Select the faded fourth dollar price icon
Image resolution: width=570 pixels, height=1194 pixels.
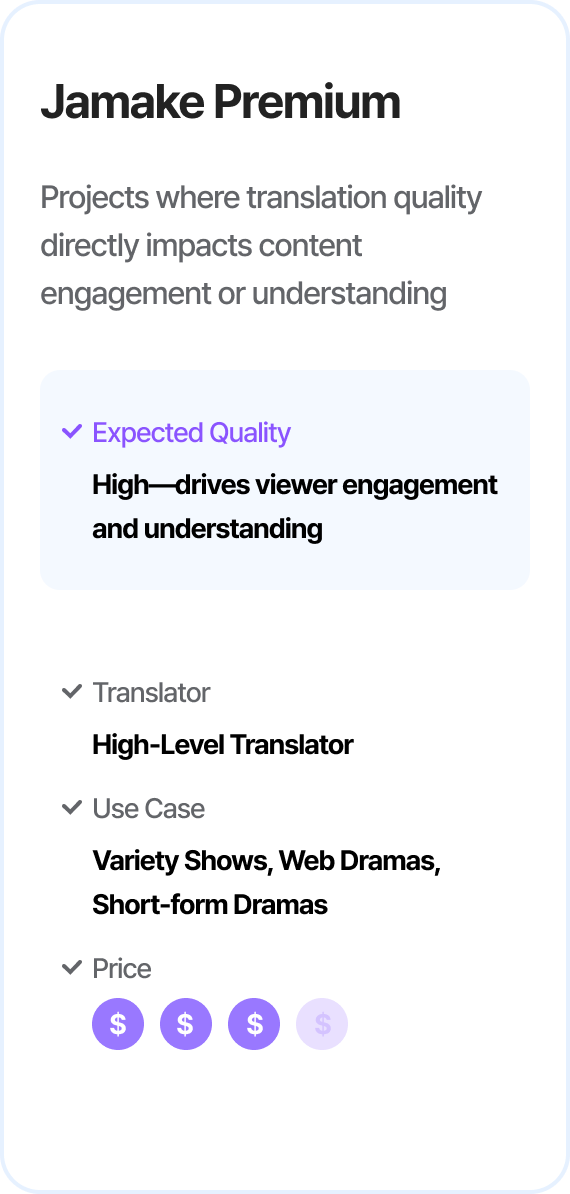coord(322,1024)
